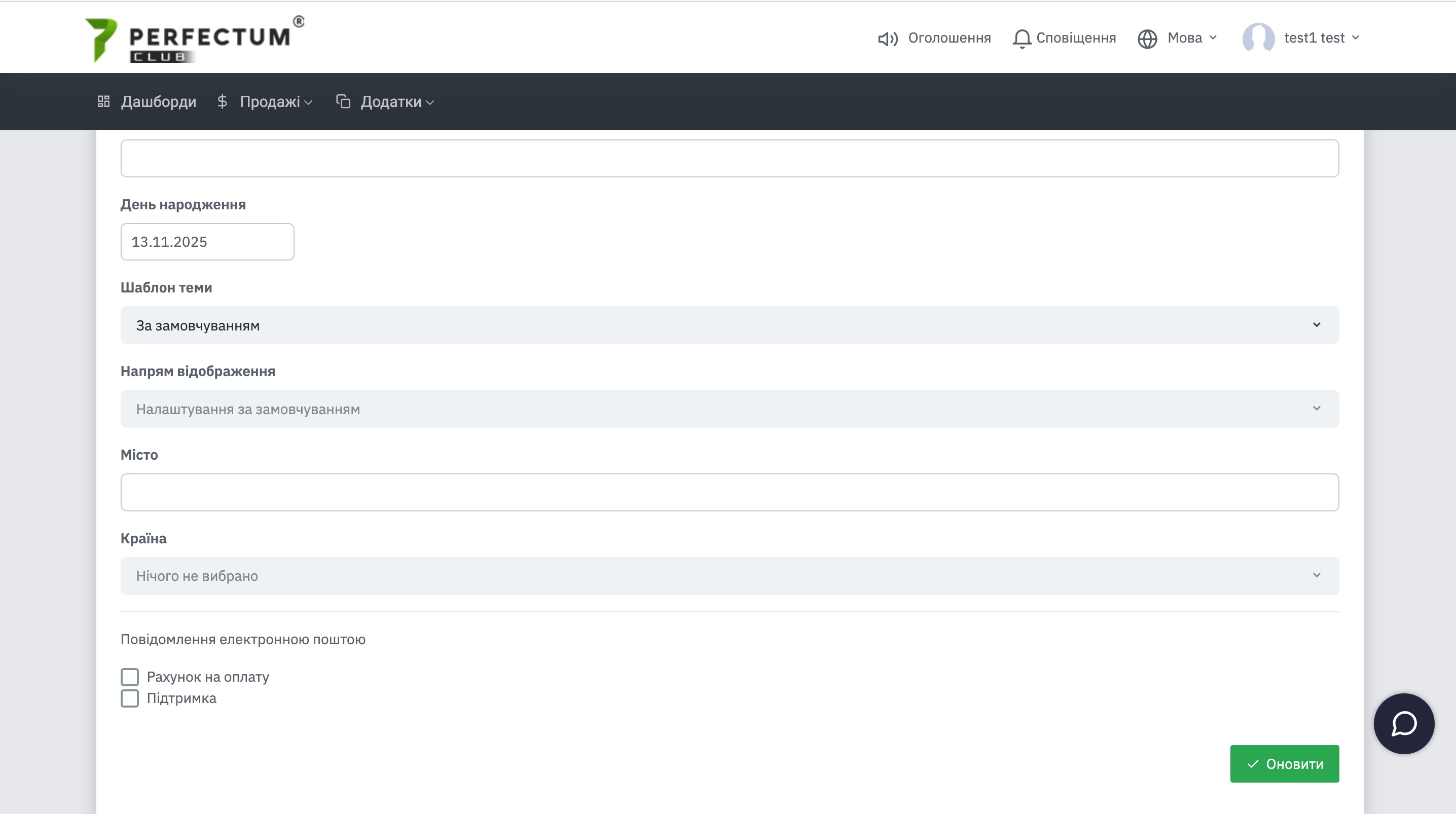Open the Шаблон теми dropdown
The width and height of the screenshot is (1456, 814).
(729, 325)
